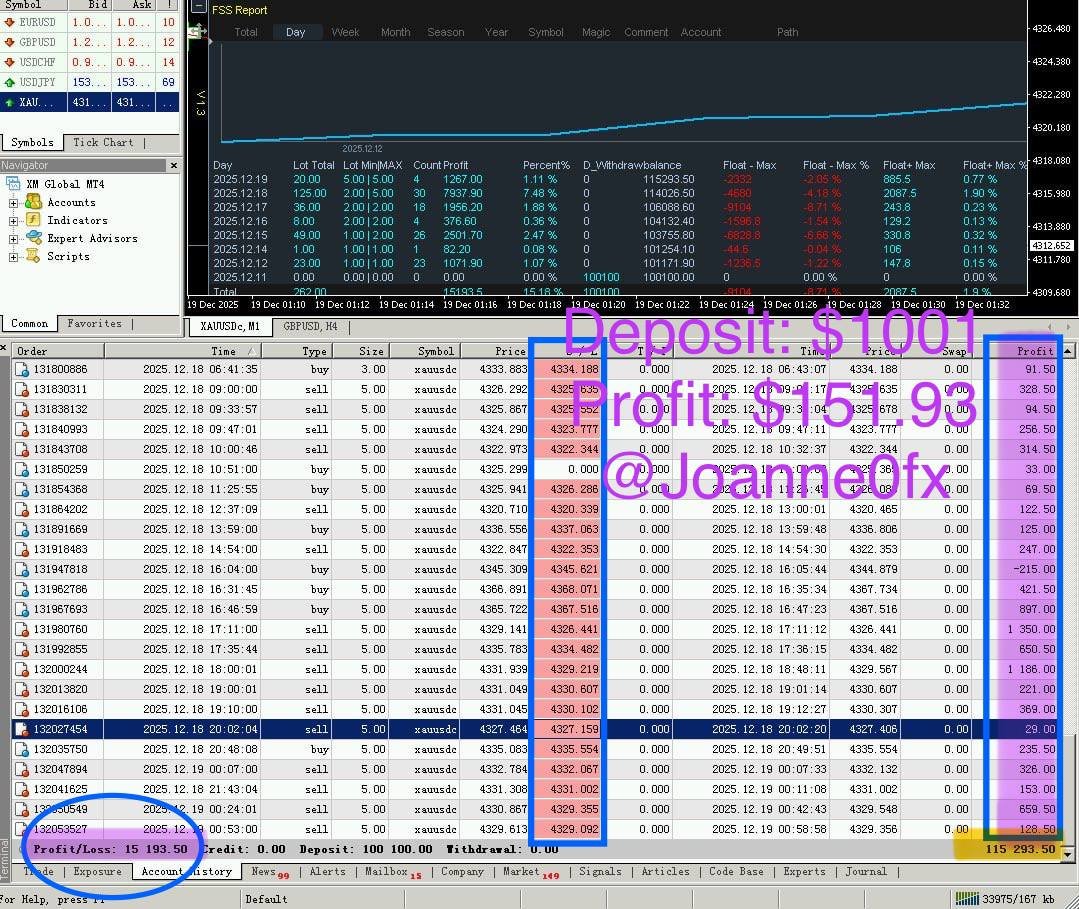The image size is (1079, 909).
Task: Select Path option in FSS Report
Action: [x=788, y=32]
